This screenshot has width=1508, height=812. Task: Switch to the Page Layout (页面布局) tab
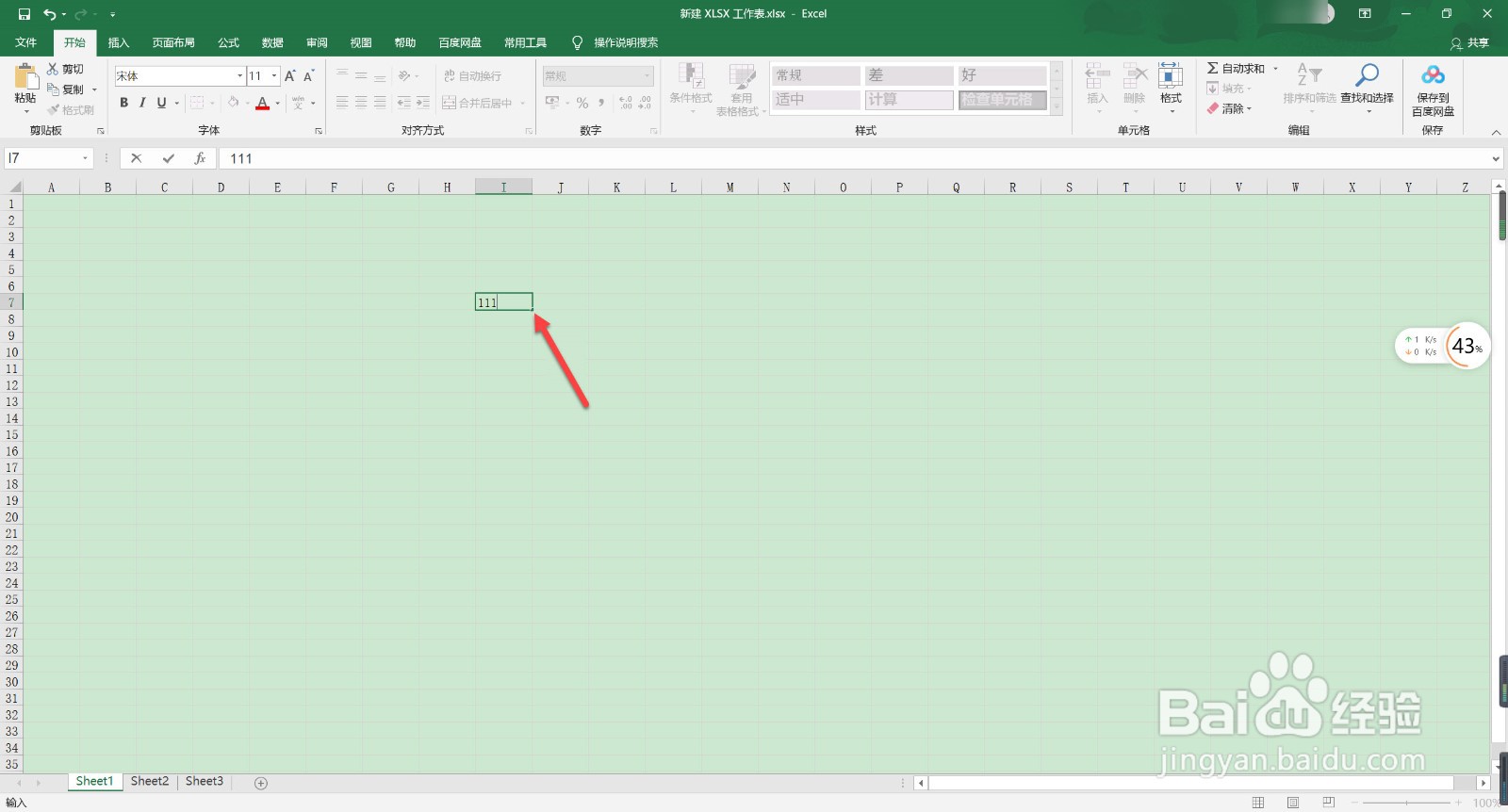click(x=173, y=42)
